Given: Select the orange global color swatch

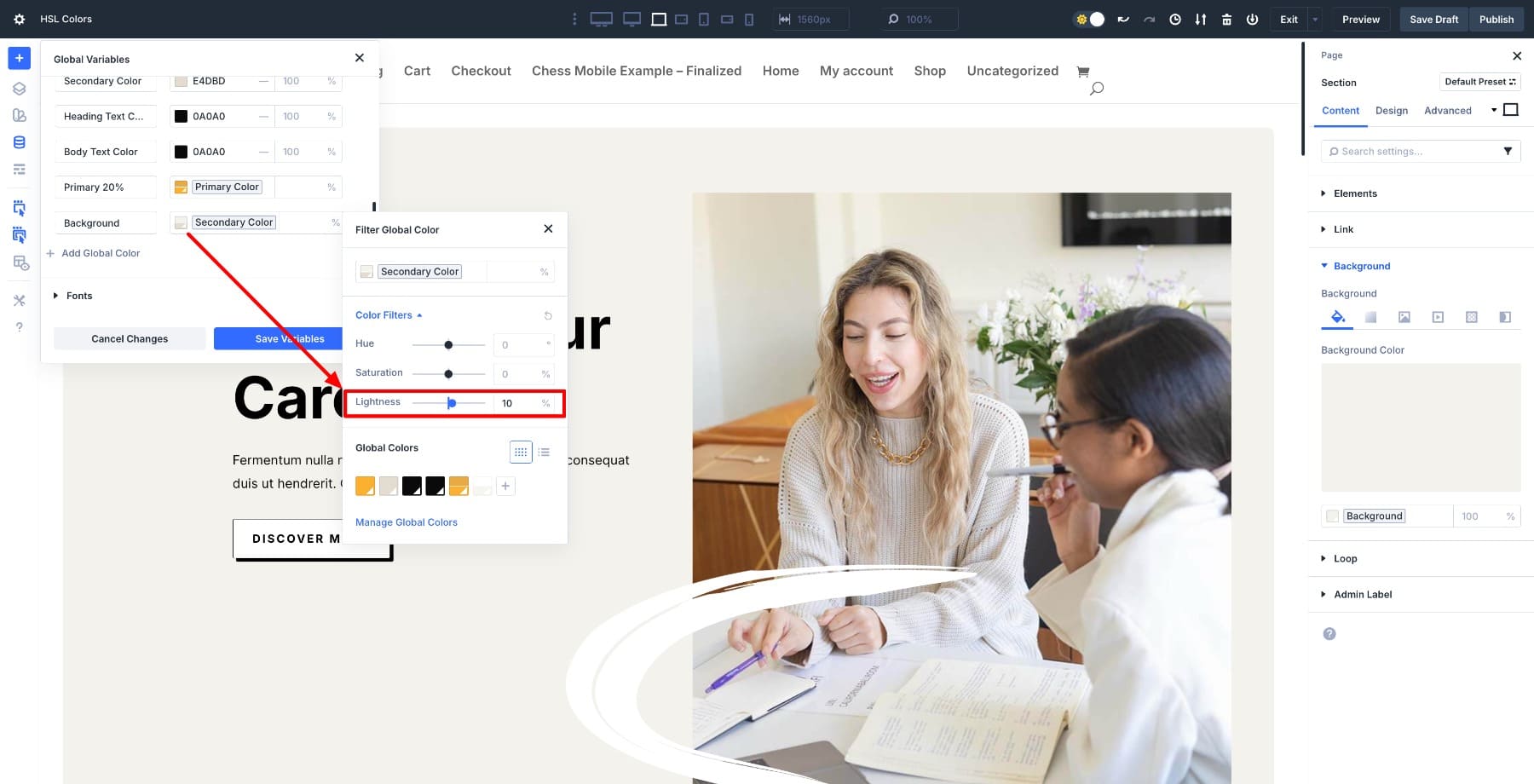Looking at the screenshot, I should pyautogui.click(x=365, y=486).
